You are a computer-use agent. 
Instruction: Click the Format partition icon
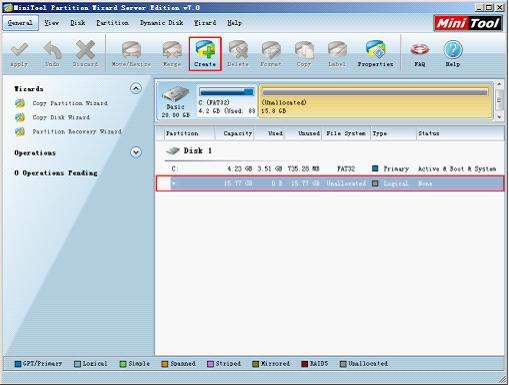[271, 50]
